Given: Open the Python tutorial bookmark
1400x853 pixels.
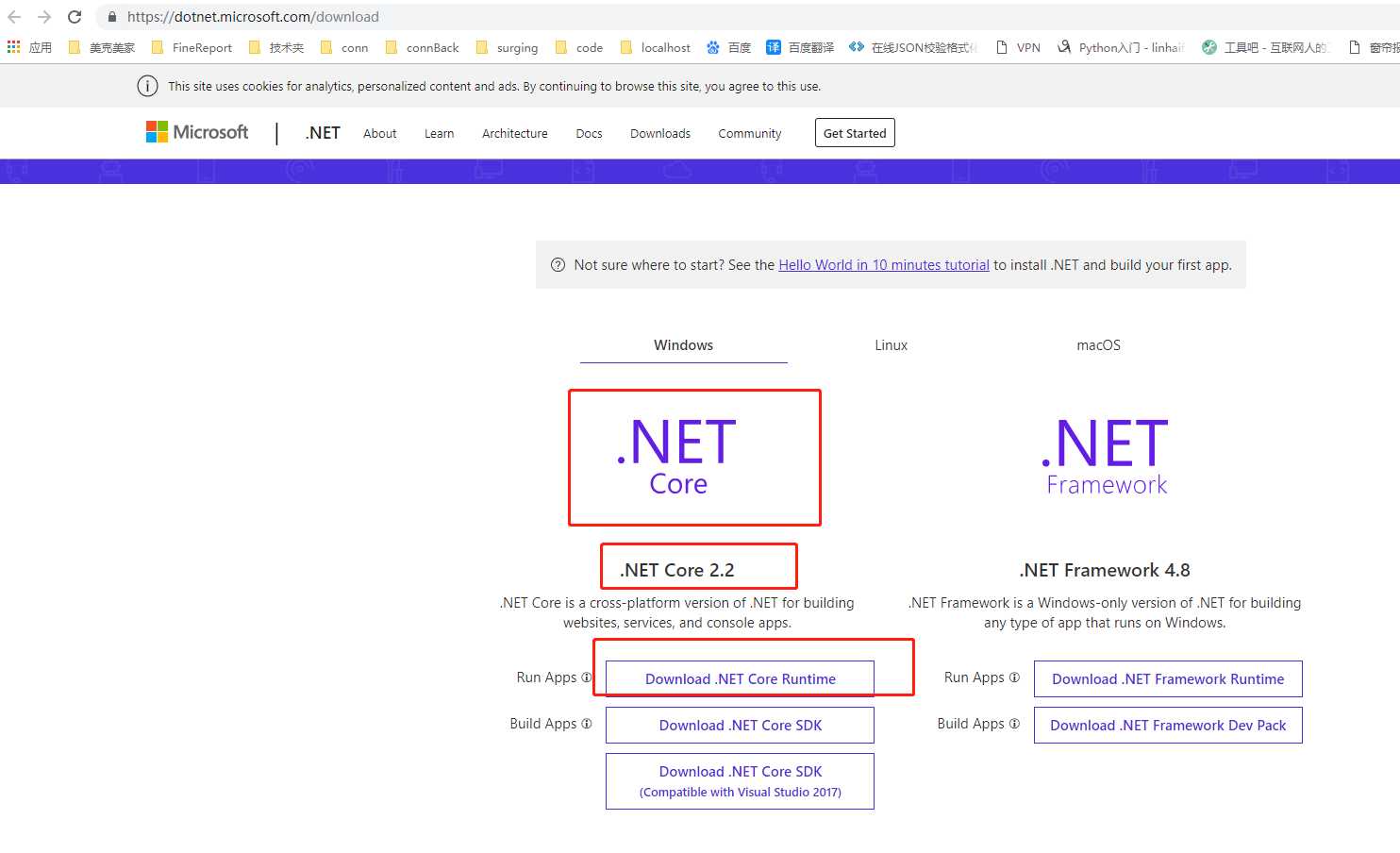Looking at the screenshot, I should pos(1121,47).
